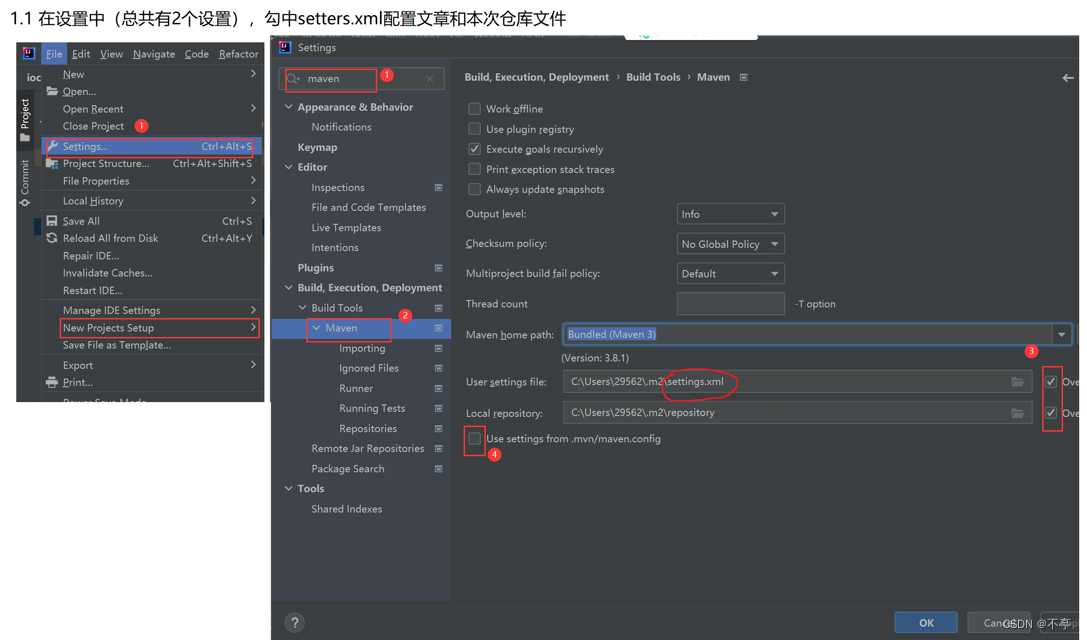Viewport: 1087px width, 640px height.
Task: Click the back arrow in Settings header
Action: coord(1068,78)
